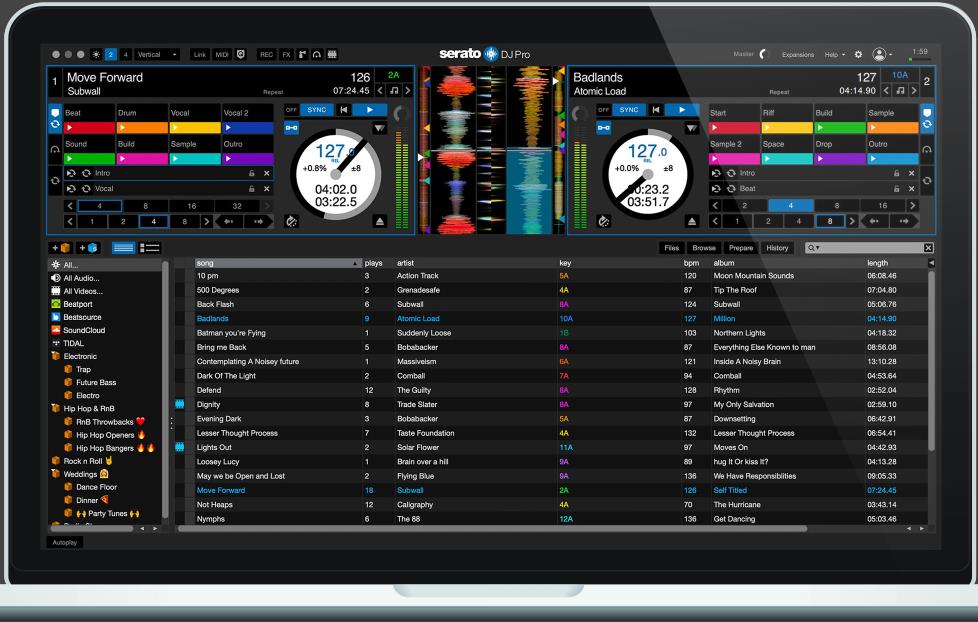Select the Beatport library source
Image resolution: width=978 pixels, height=622 pixels.
tap(77, 304)
